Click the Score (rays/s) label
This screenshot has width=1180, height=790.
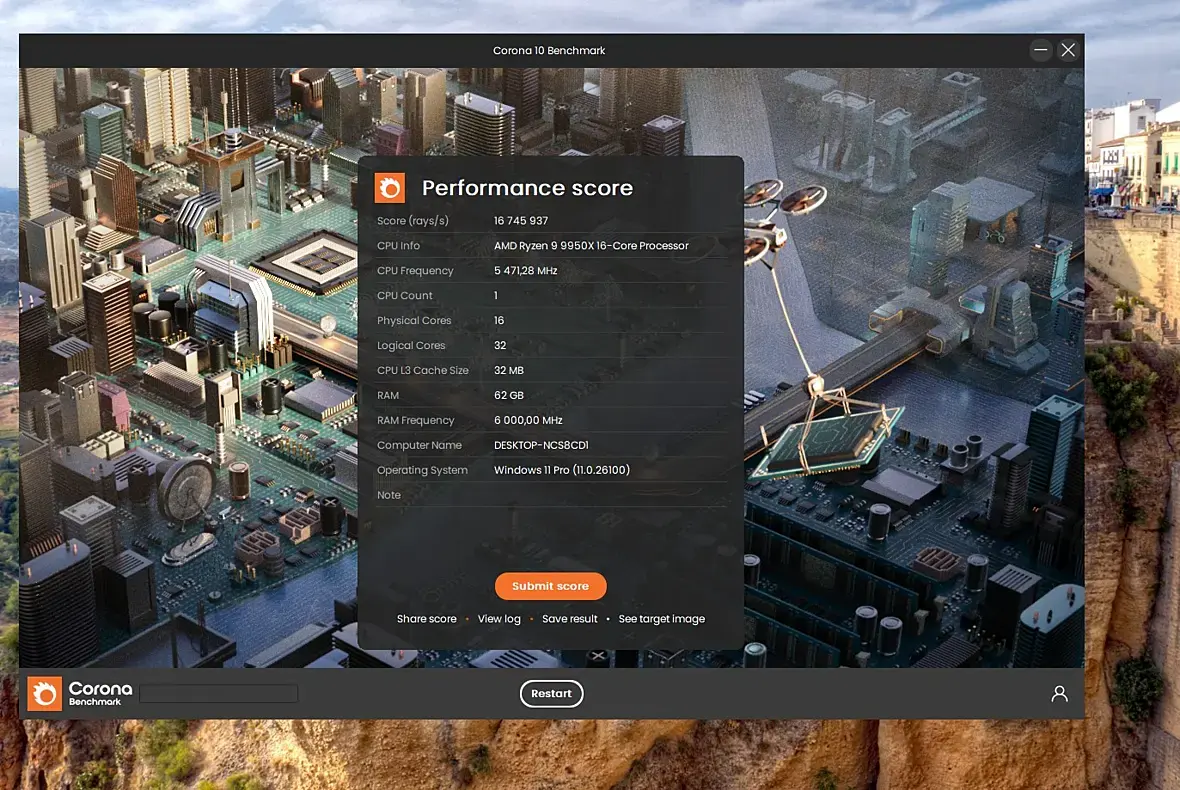(x=412, y=221)
